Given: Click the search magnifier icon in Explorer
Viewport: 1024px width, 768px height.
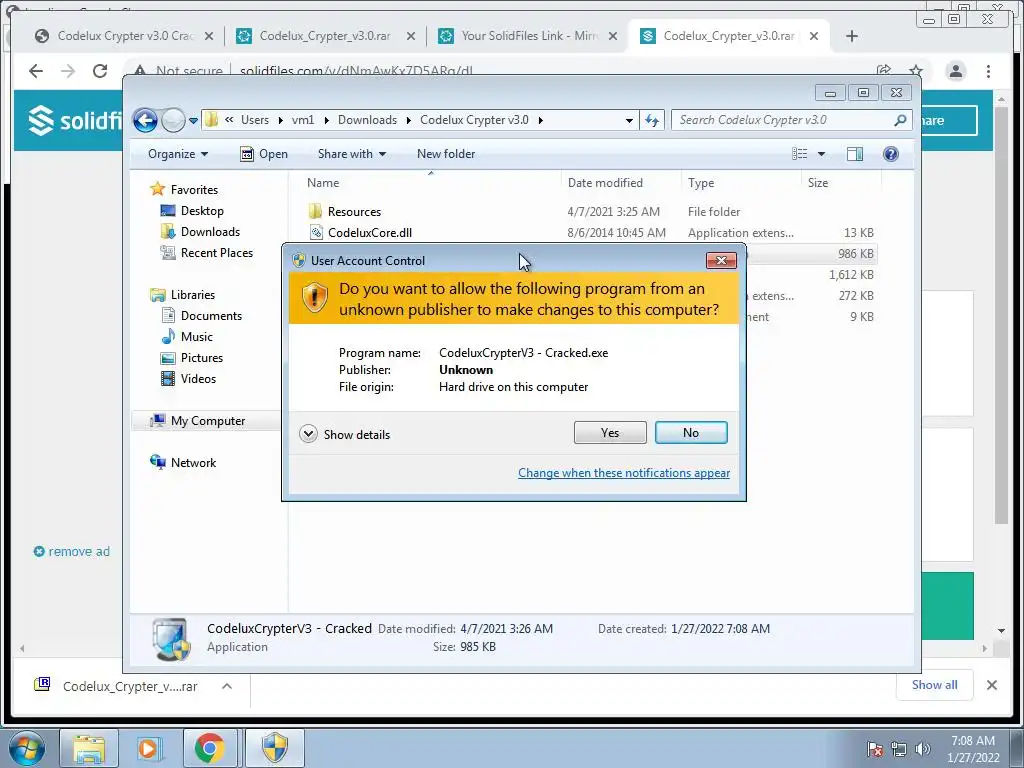Looking at the screenshot, I should pyautogui.click(x=900, y=120).
